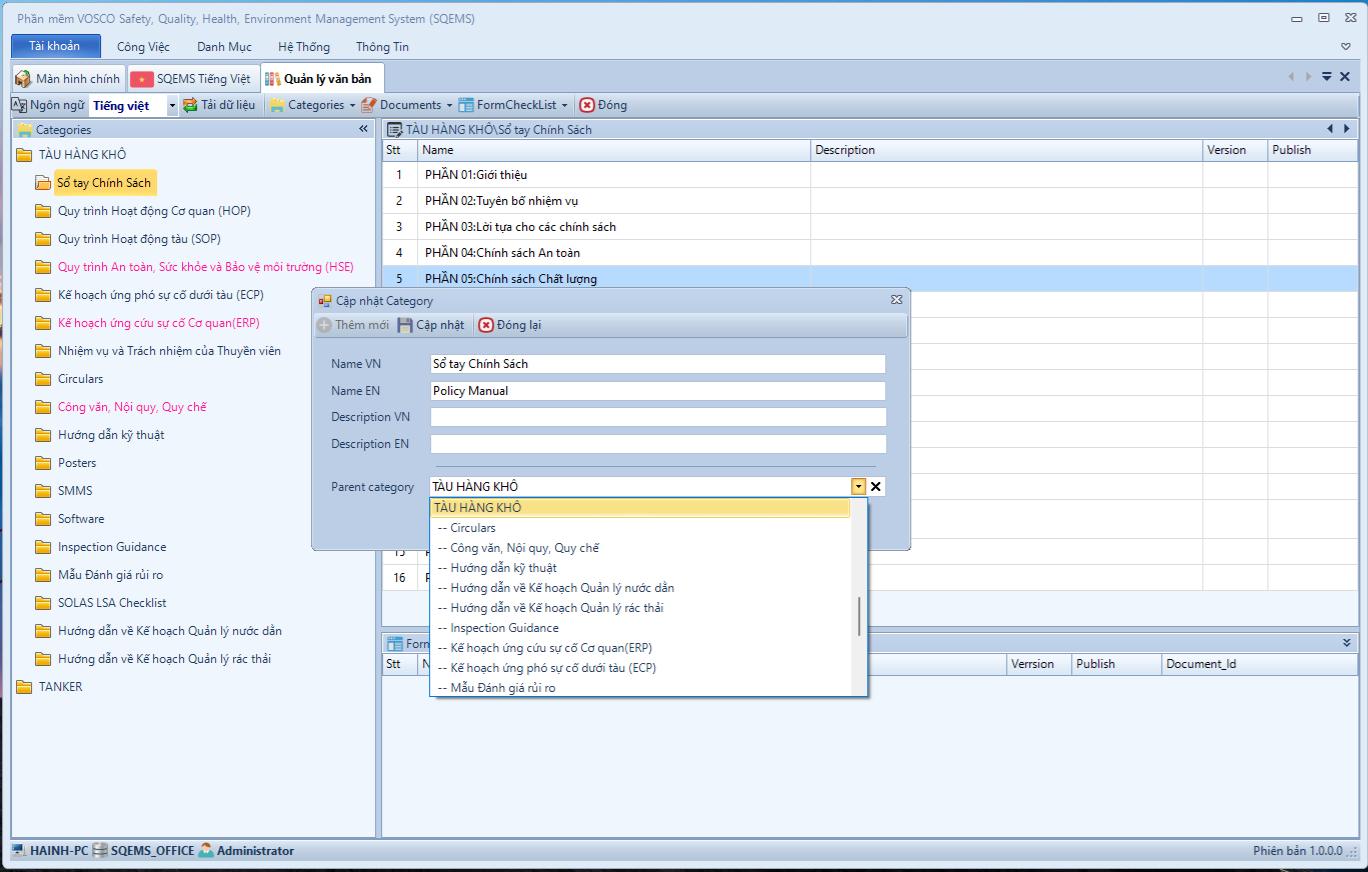Screen dimensions: 1368x872
Task: Select Inspection Guidance in the dropdown list
Action: pyautogui.click(x=504, y=628)
